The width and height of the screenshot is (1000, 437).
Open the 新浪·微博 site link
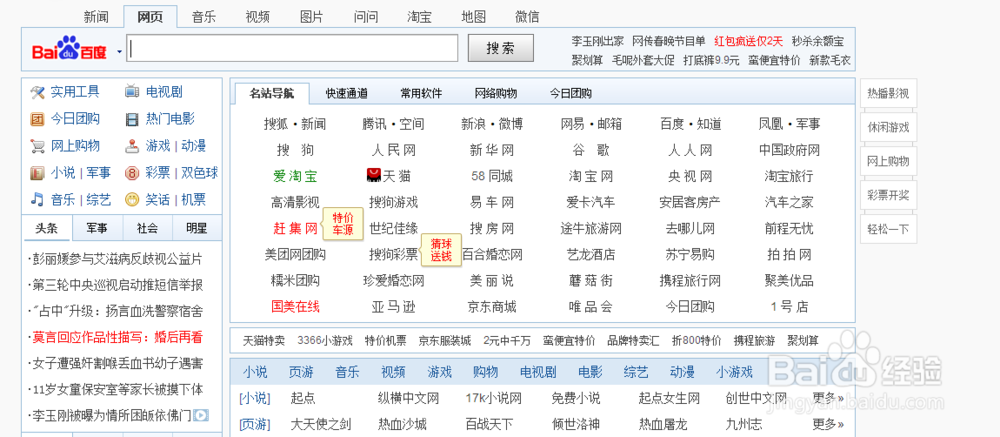point(492,124)
